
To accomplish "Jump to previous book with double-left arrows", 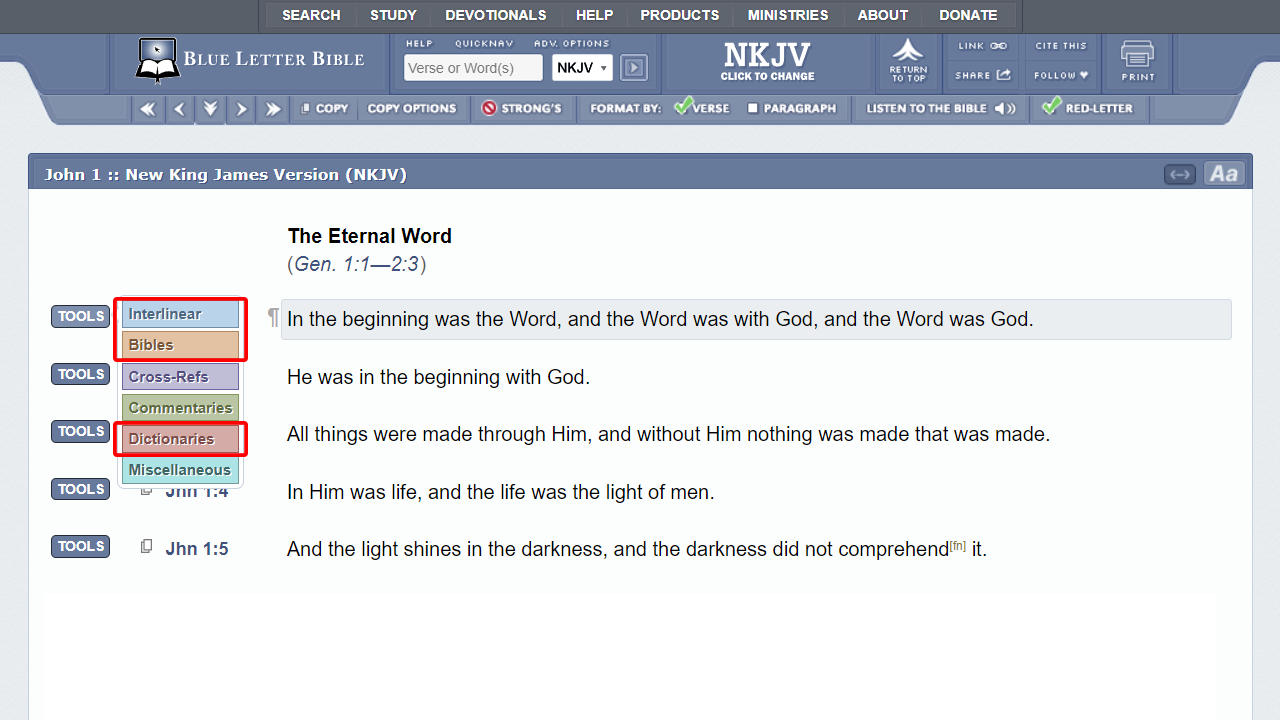I will pos(148,109).
